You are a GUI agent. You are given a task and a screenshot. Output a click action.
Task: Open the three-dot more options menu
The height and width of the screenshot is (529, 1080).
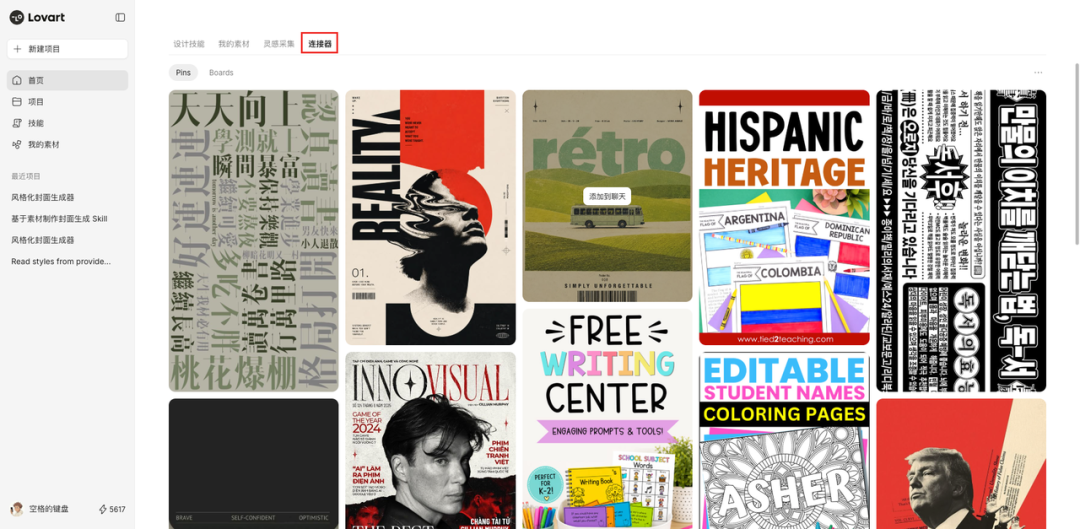point(1038,72)
